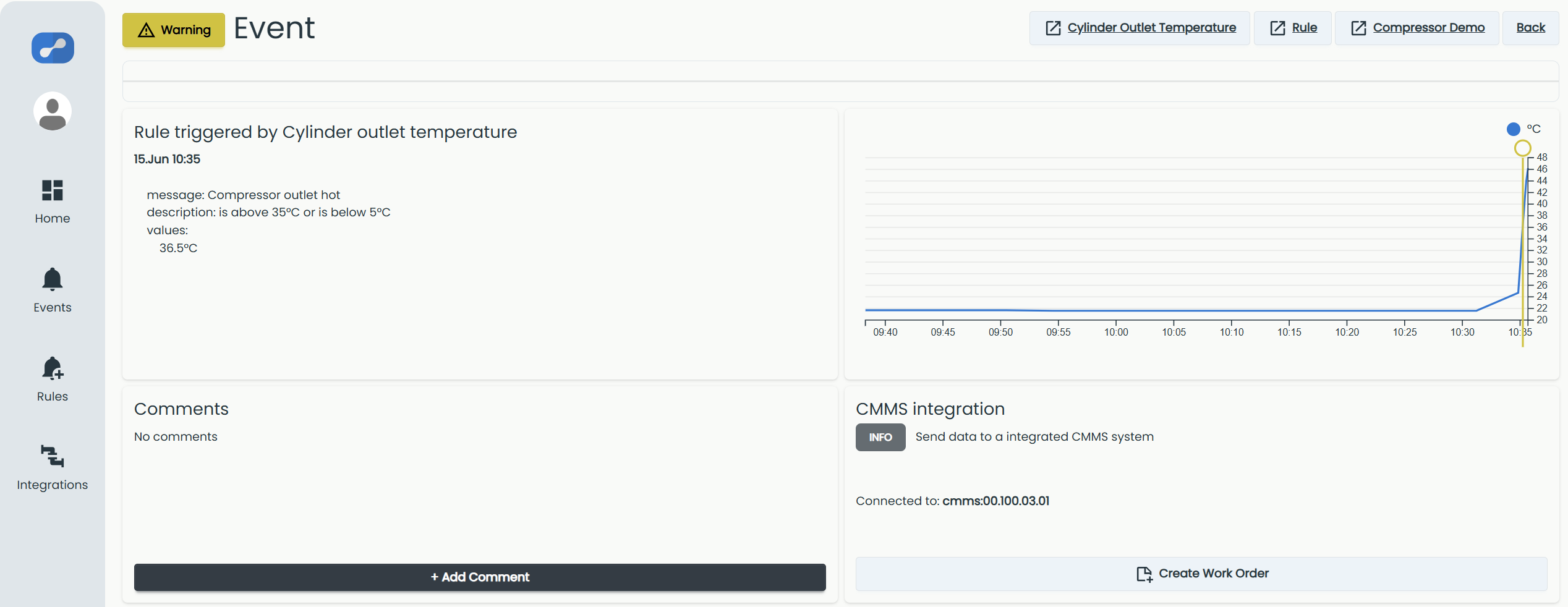
Task: Click the Create Work Order document icon
Action: tap(1144, 574)
